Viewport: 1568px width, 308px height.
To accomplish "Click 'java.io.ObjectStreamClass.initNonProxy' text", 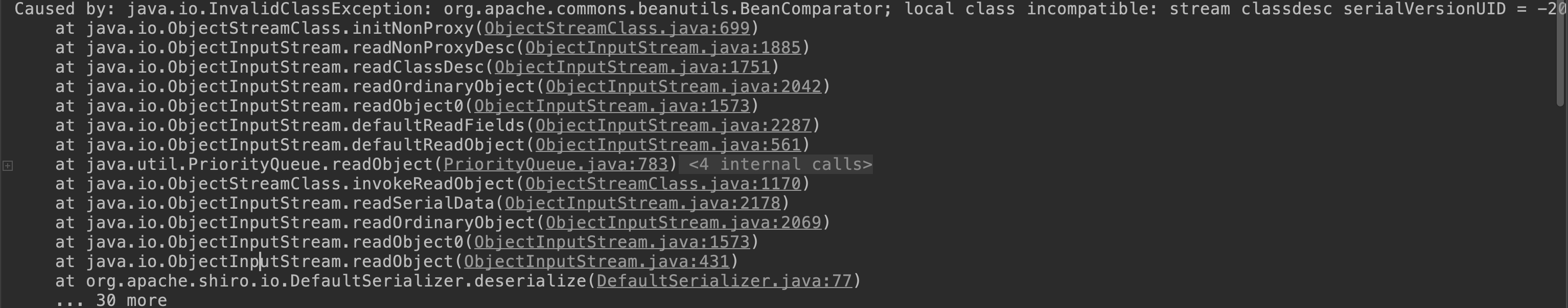I will click(280, 28).
